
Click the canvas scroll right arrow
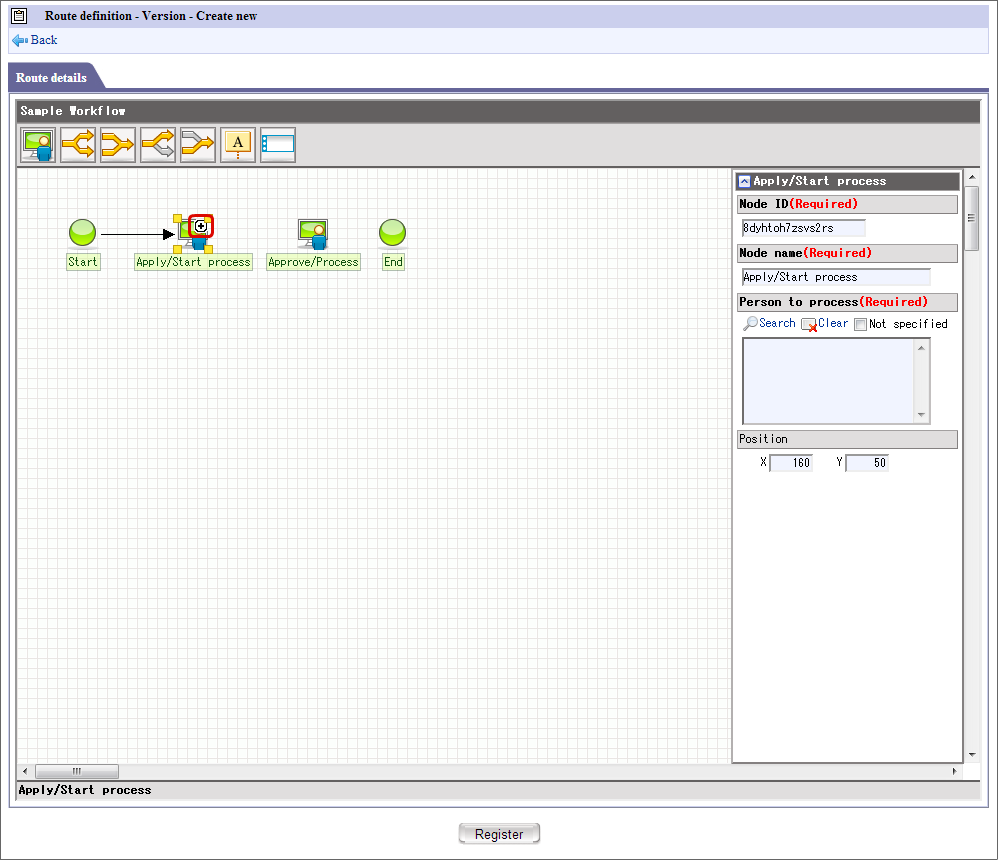click(954, 772)
